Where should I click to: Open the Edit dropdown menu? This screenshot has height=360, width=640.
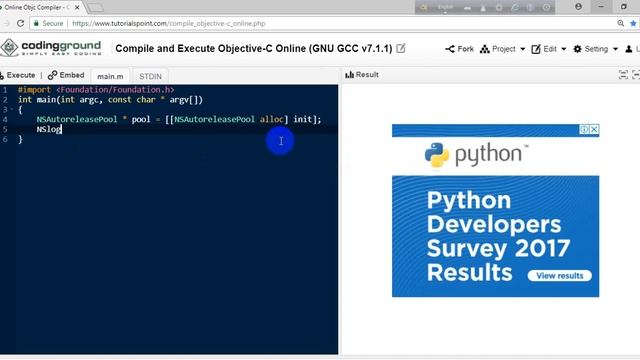coord(549,49)
